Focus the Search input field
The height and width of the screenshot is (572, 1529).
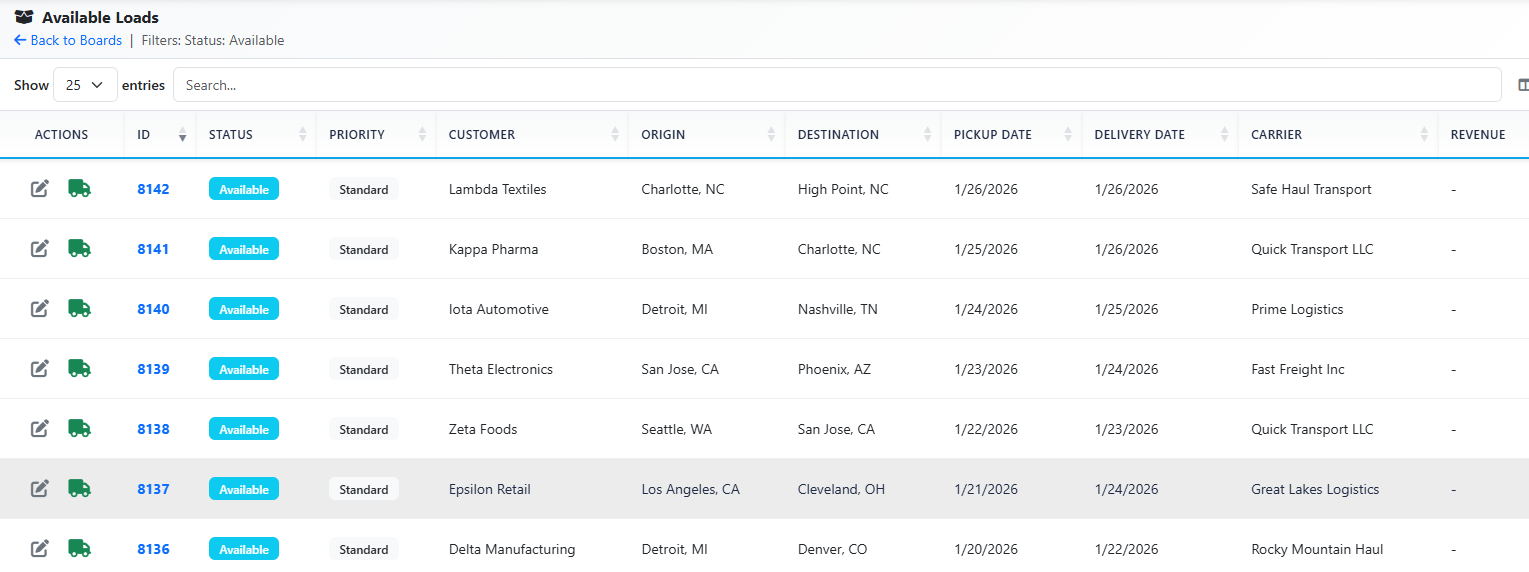point(836,85)
